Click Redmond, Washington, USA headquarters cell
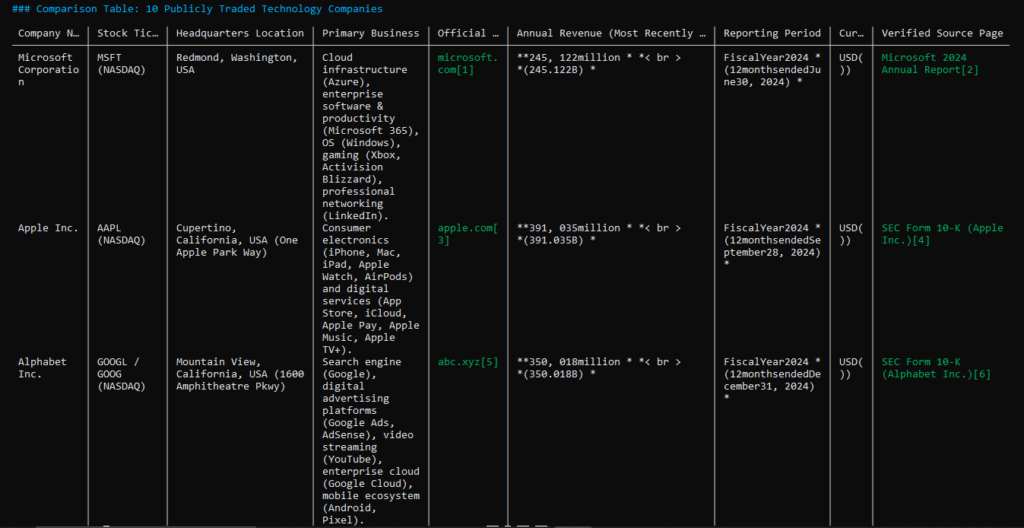 [x=236, y=63]
